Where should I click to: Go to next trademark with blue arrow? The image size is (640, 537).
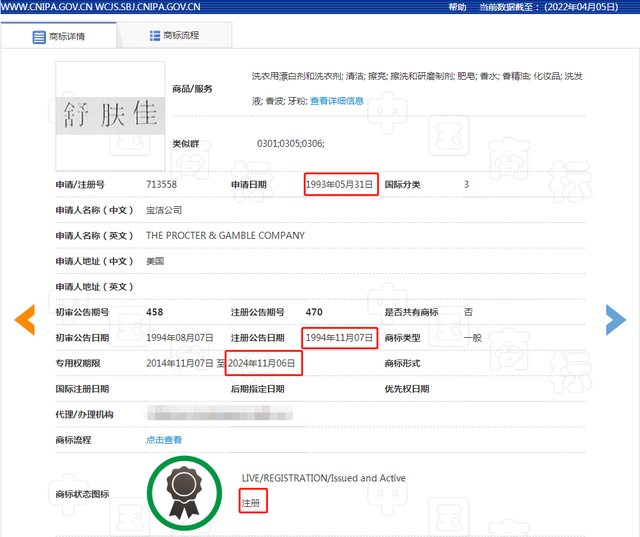tap(616, 320)
